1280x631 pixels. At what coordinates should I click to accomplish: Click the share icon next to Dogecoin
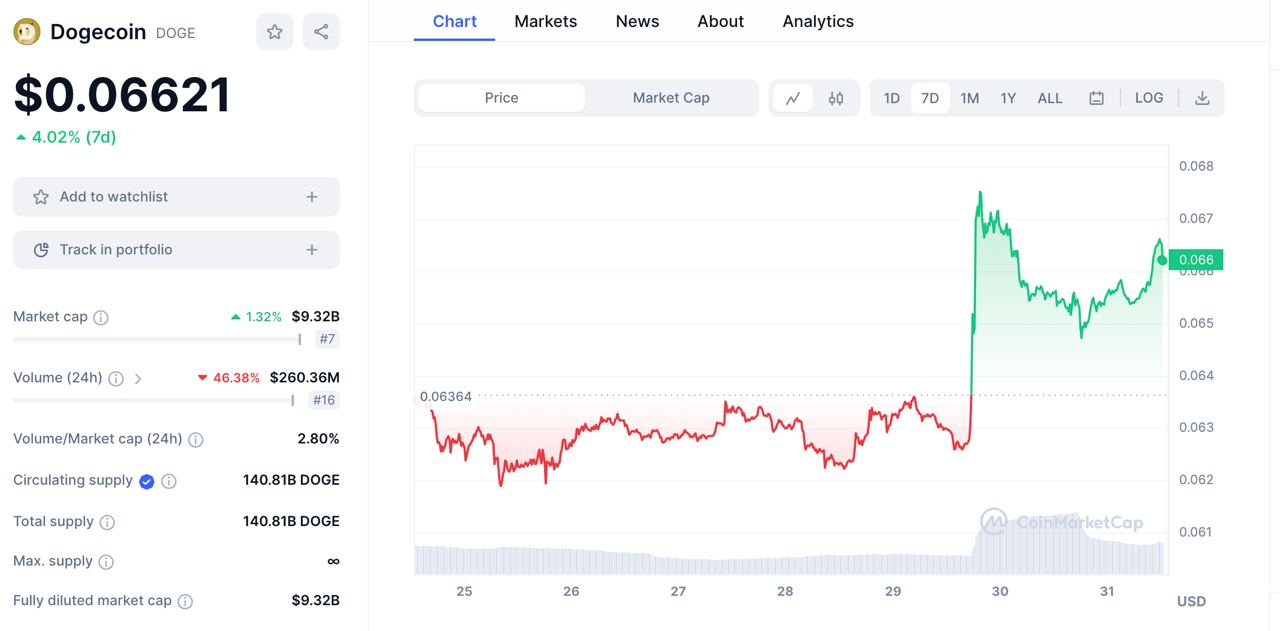(321, 32)
